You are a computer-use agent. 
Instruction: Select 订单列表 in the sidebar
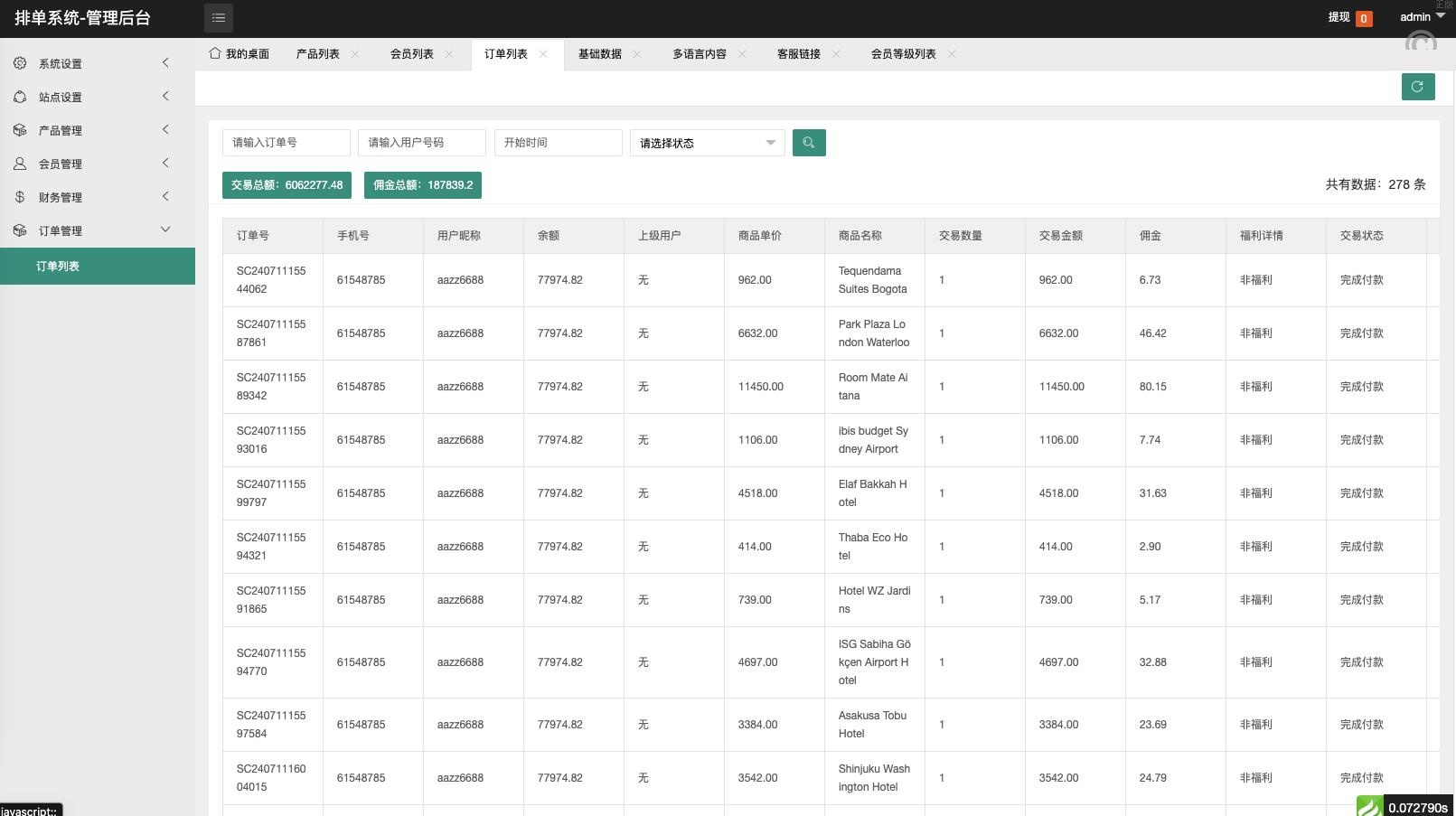(x=58, y=267)
